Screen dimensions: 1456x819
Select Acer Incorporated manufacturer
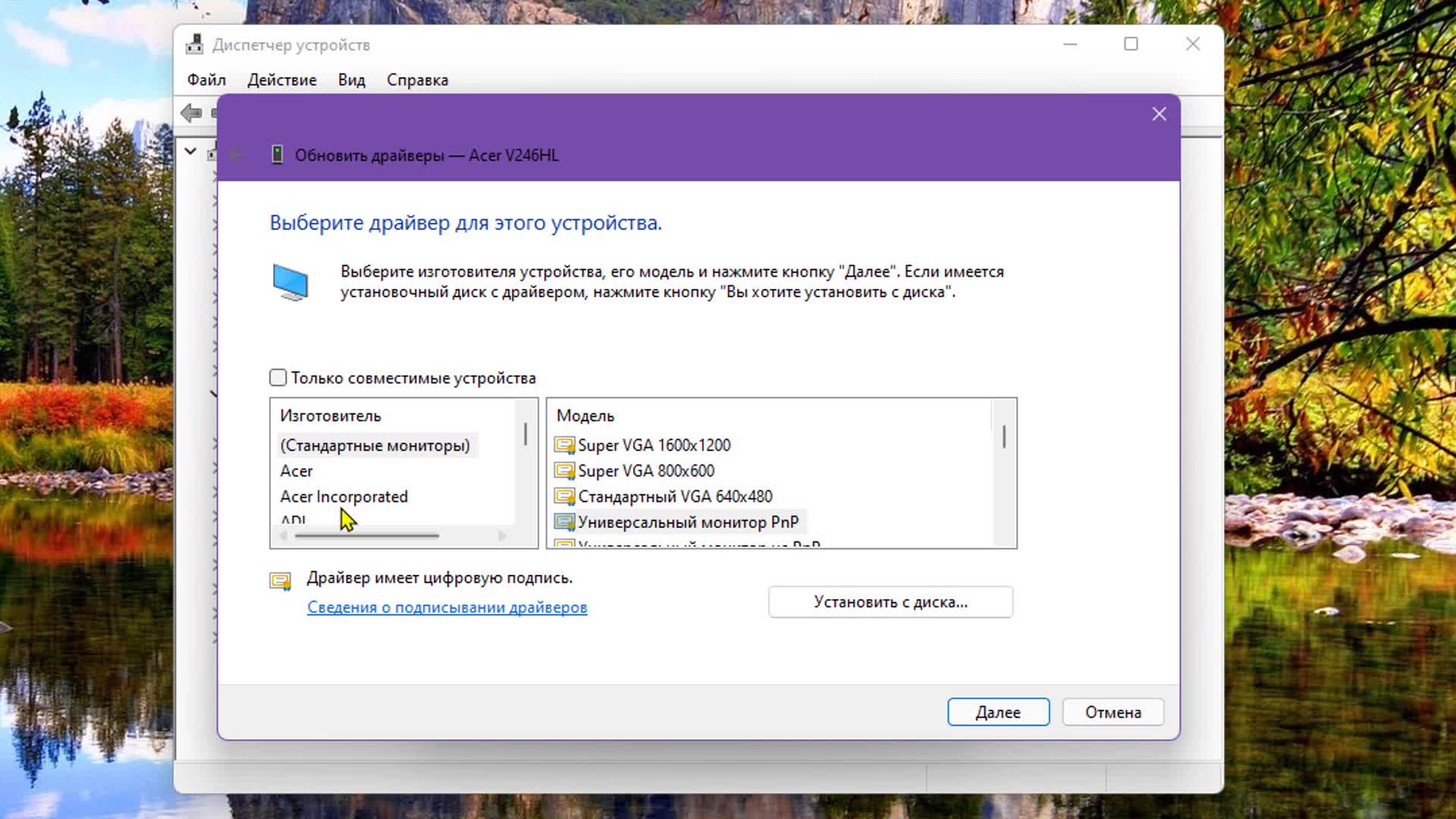click(344, 497)
